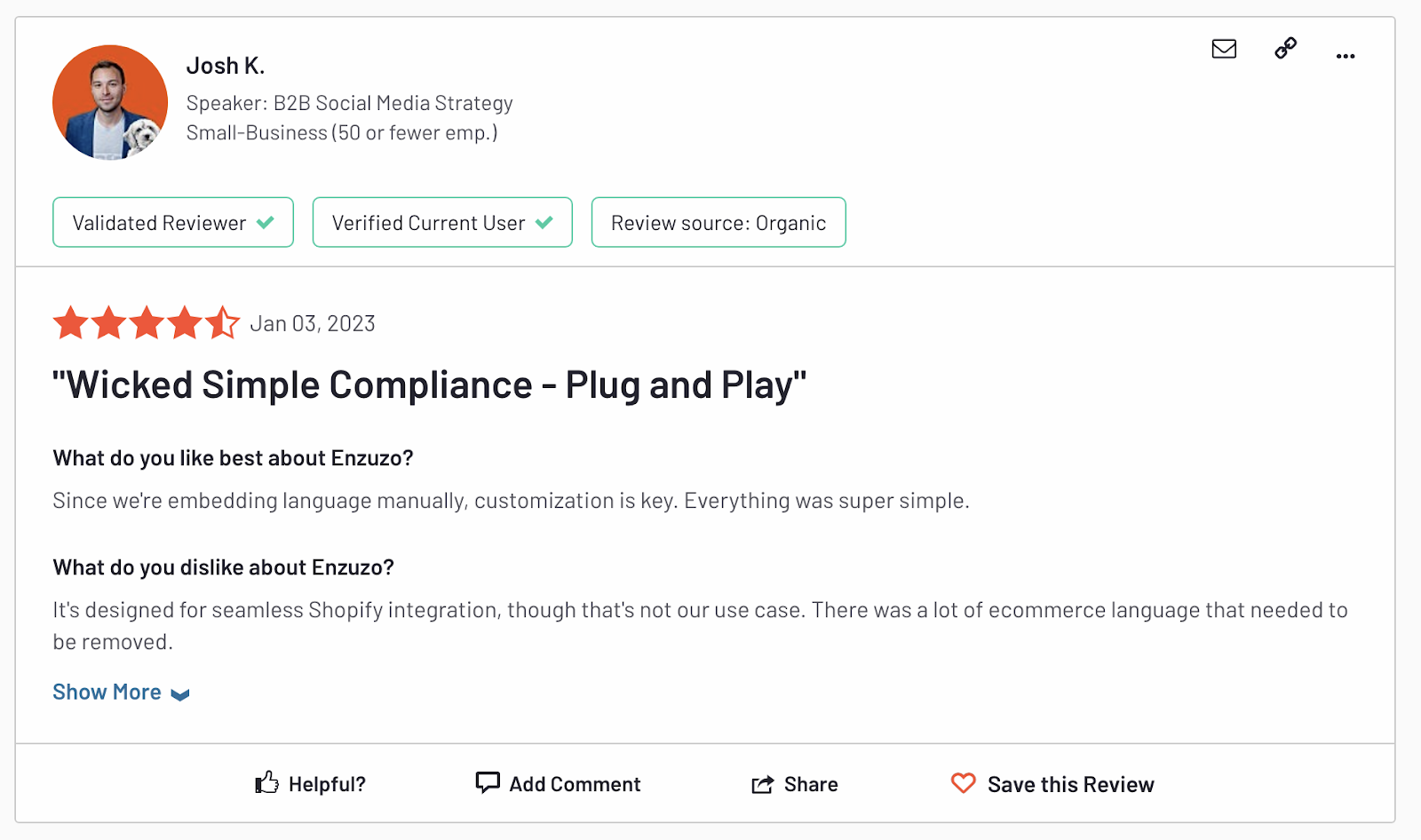Click the Verified Current User badge
1421x840 pixels.
[442, 223]
